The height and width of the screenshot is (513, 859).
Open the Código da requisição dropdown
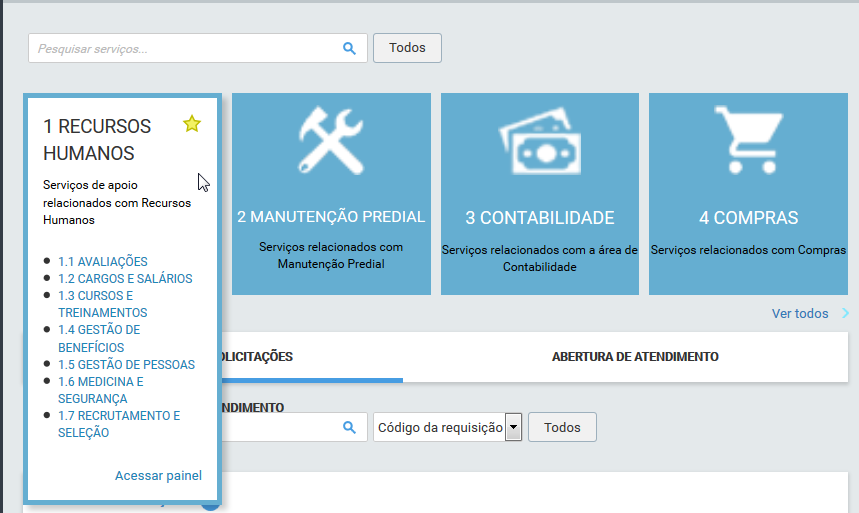coord(513,427)
